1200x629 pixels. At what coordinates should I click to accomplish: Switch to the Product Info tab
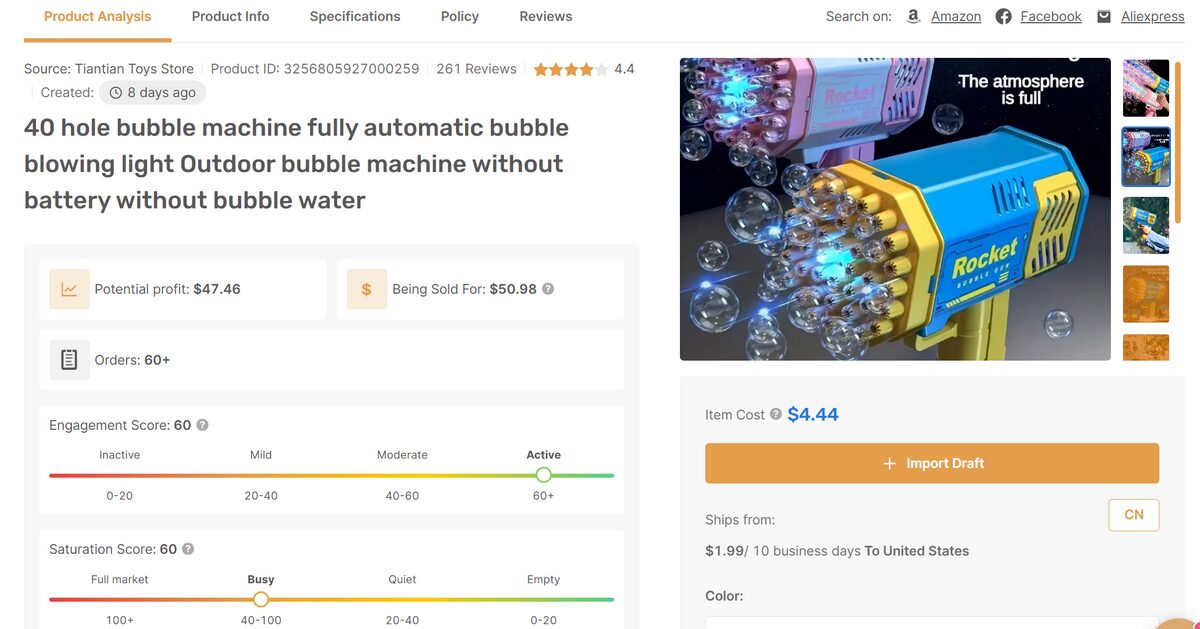coord(230,16)
